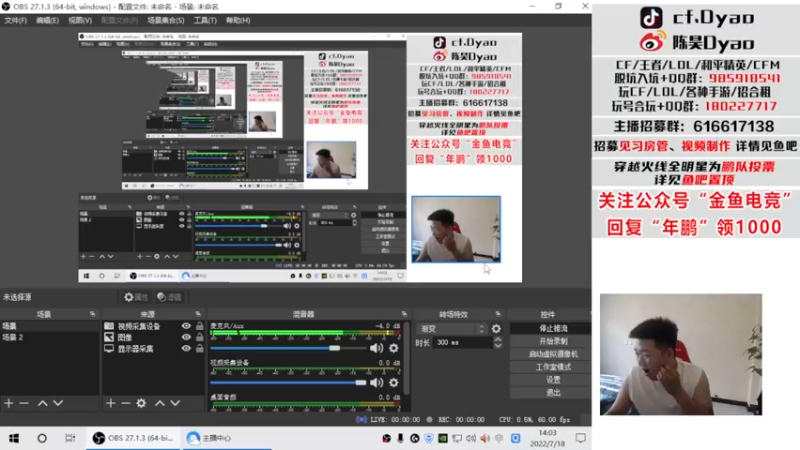Open the 工具(T) menu
This screenshot has width=800, height=450.
coord(205,20)
